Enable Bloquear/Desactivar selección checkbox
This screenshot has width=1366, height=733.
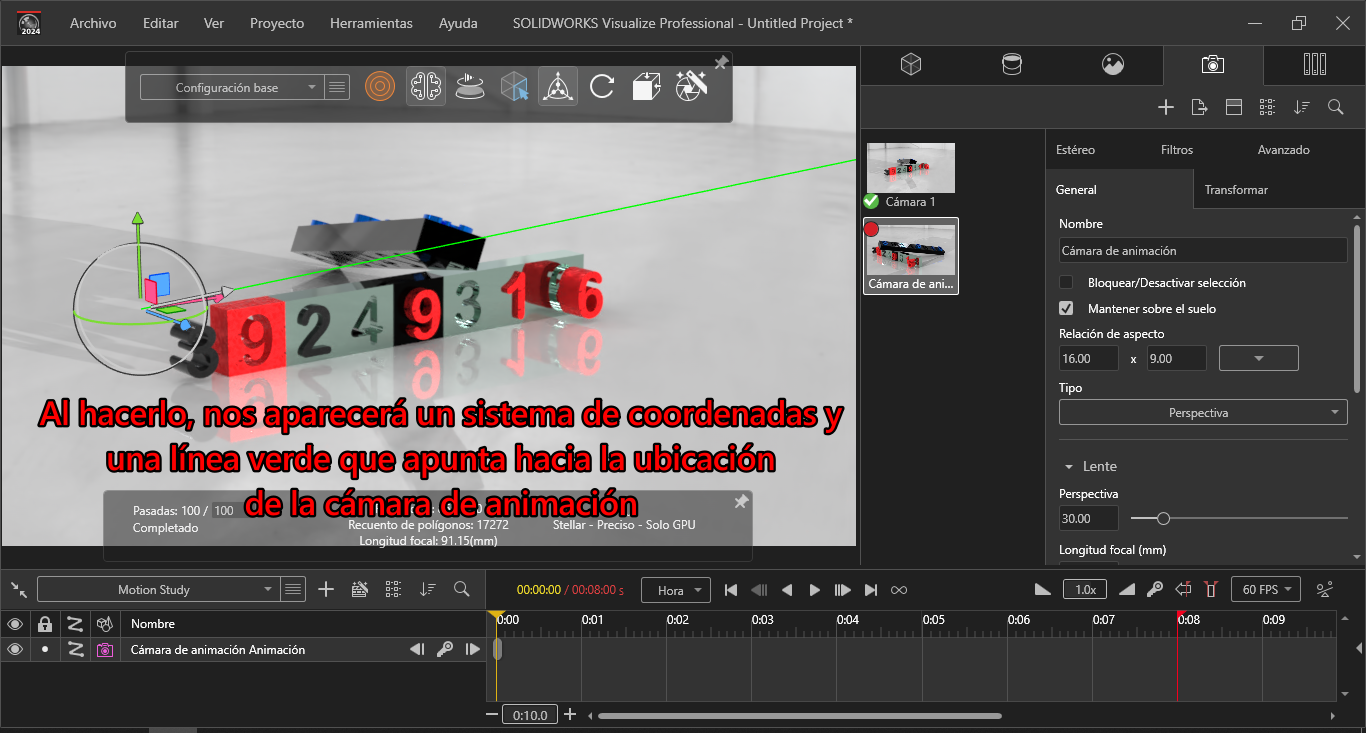pos(1066,283)
